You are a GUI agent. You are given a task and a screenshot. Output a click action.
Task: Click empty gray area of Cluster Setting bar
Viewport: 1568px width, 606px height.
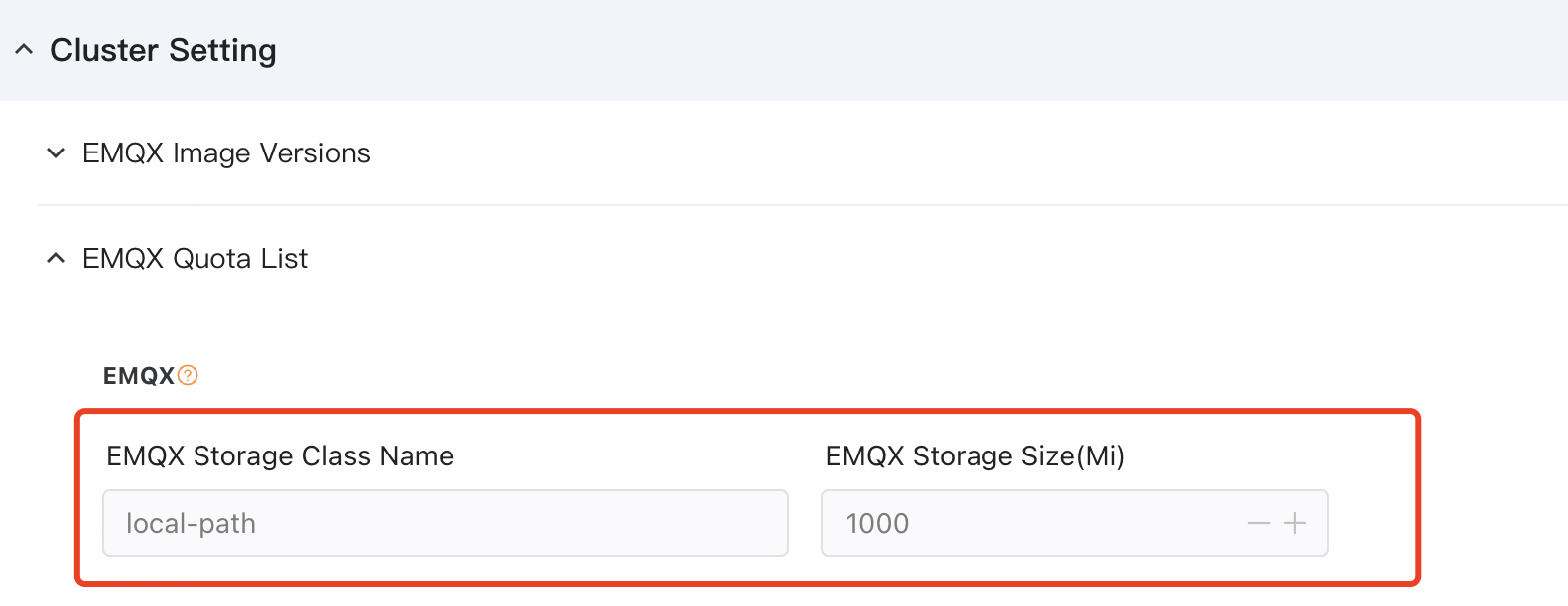coord(898,50)
